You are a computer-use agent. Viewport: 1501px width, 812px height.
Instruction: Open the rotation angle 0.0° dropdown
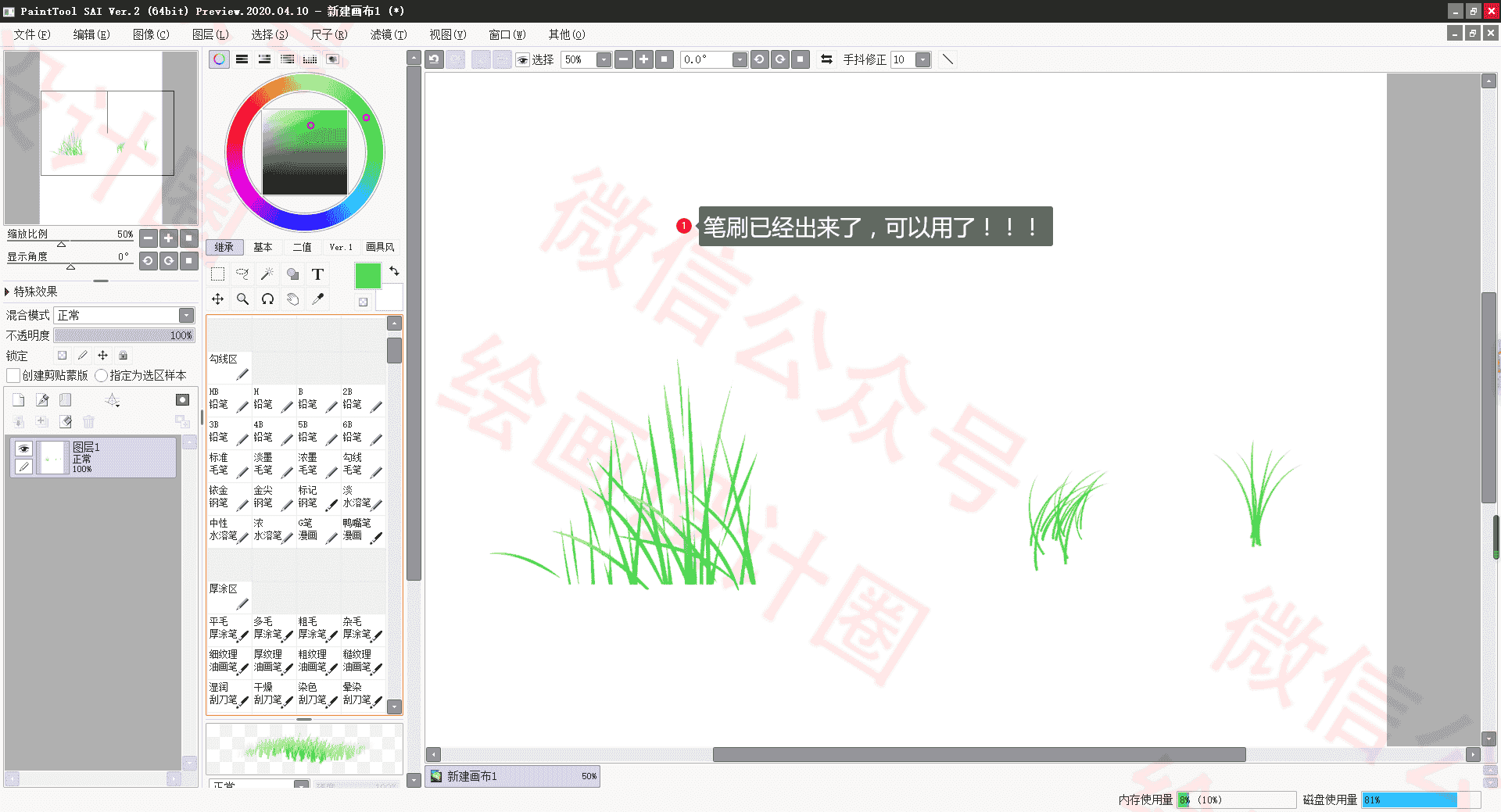pos(740,60)
